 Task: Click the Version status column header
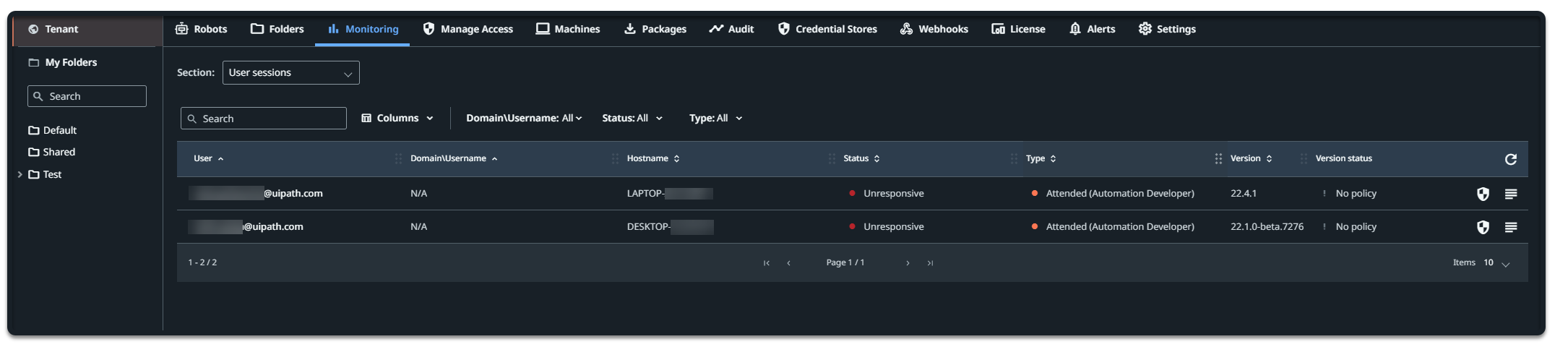tap(1343, 158)
